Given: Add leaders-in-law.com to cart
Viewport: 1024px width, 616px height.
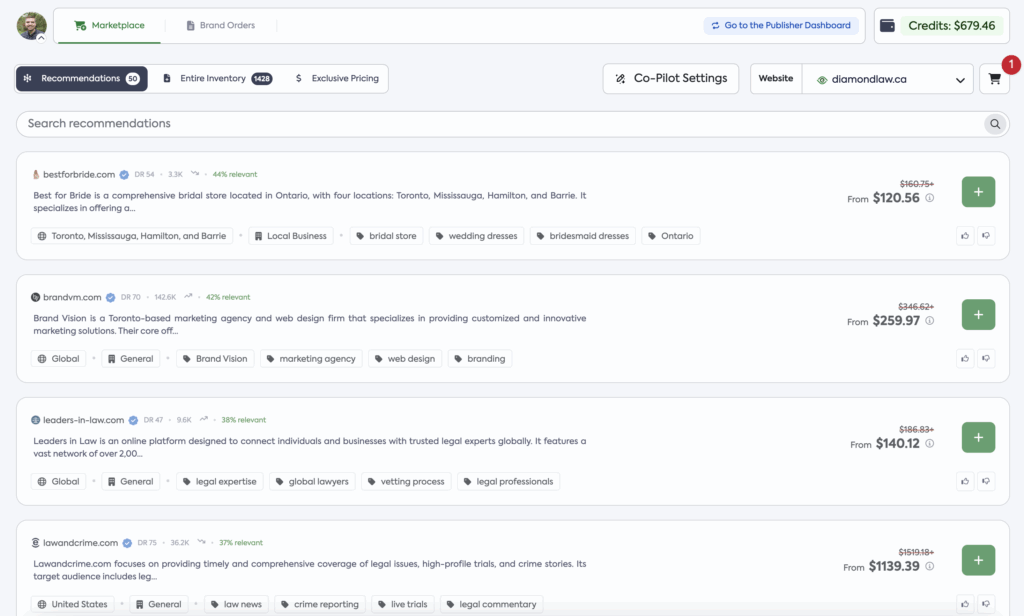Looking at the screenshot, I should (978, 438).
